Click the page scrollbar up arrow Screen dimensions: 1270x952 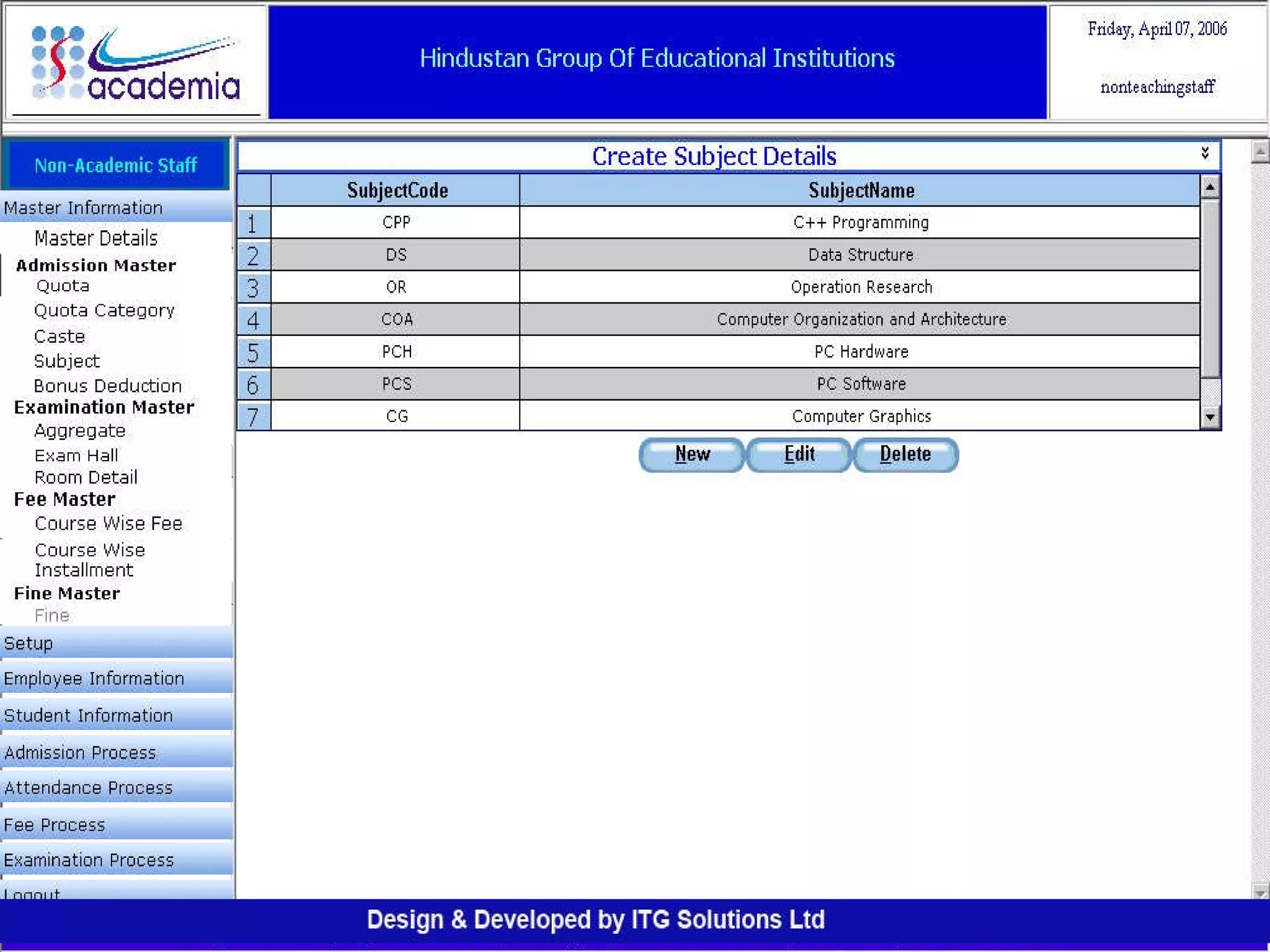(x=1259, y=151)
